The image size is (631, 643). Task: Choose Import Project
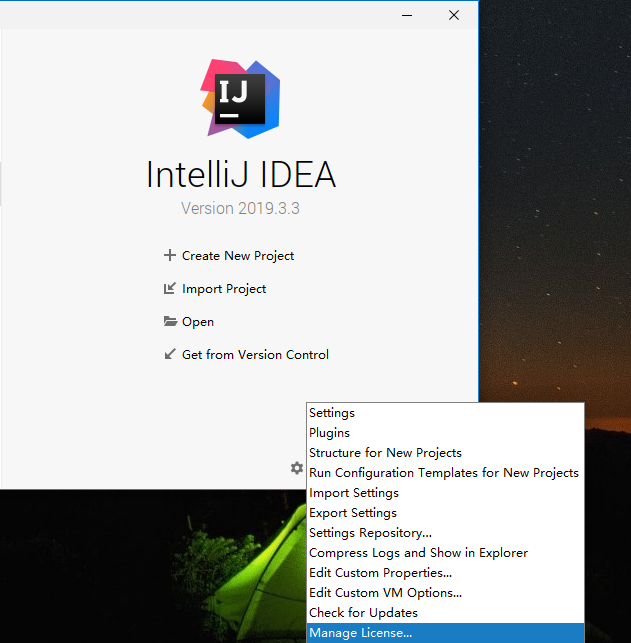224,289
